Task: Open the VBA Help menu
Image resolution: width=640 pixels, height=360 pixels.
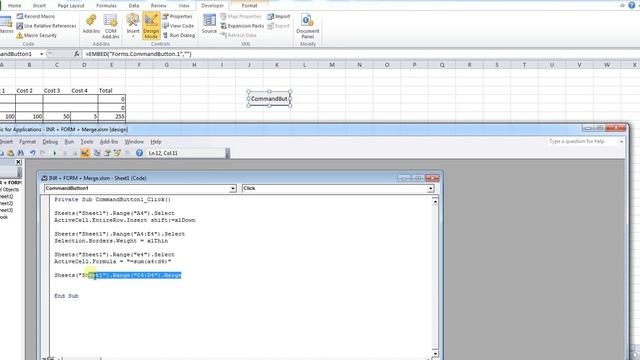Action: coord(156,142)
